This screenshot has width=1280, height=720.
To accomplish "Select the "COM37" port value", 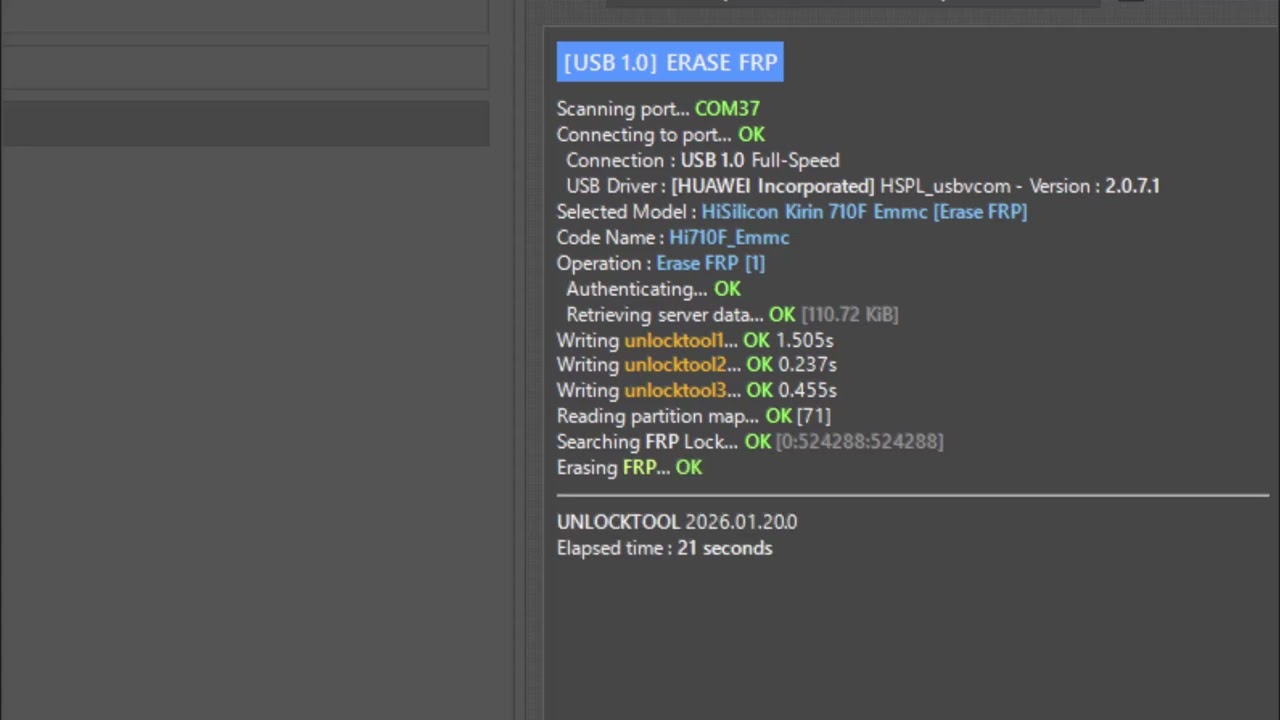I will pos(727,109).
